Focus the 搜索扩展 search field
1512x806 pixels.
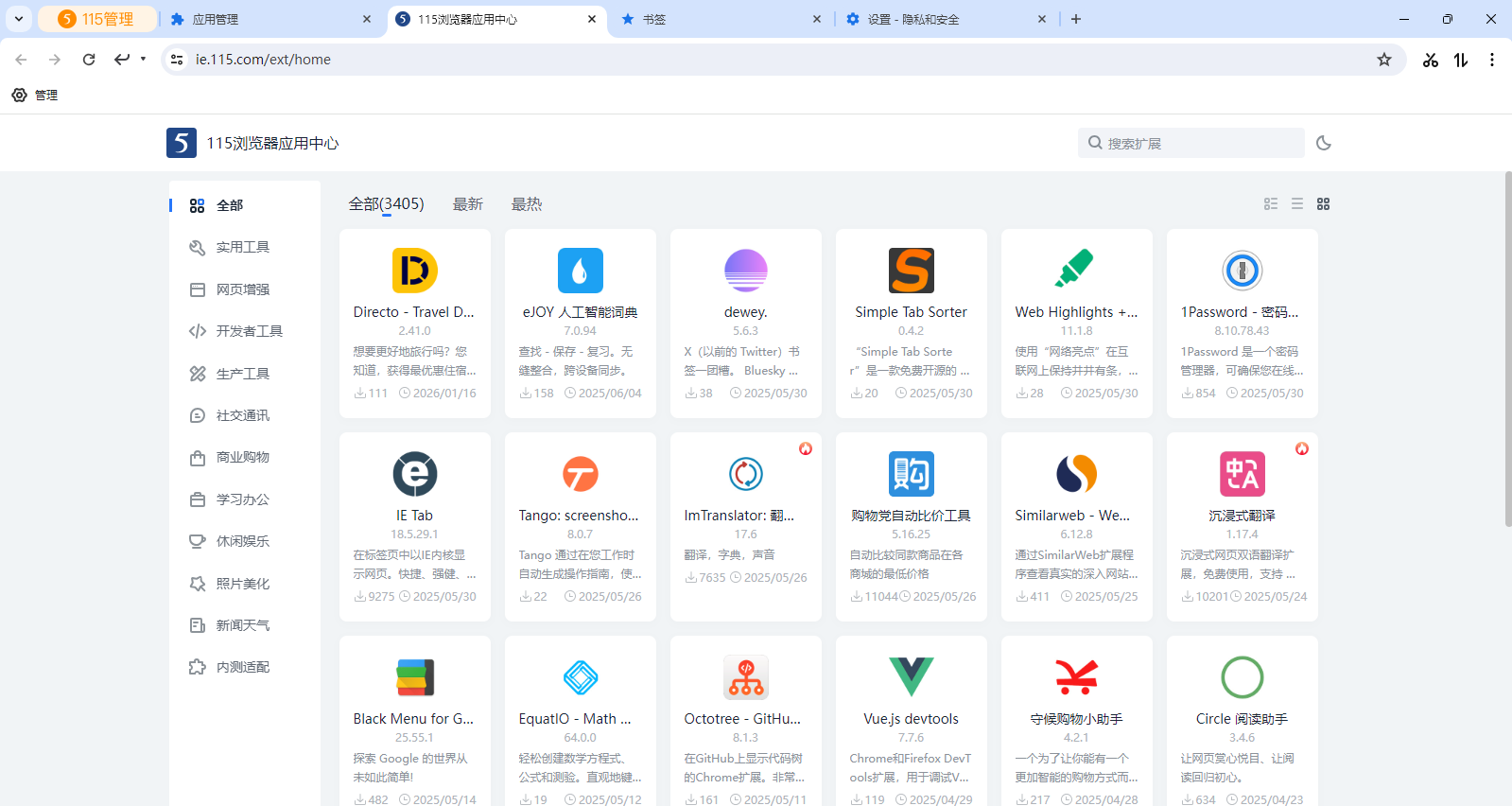[1201, 143]
